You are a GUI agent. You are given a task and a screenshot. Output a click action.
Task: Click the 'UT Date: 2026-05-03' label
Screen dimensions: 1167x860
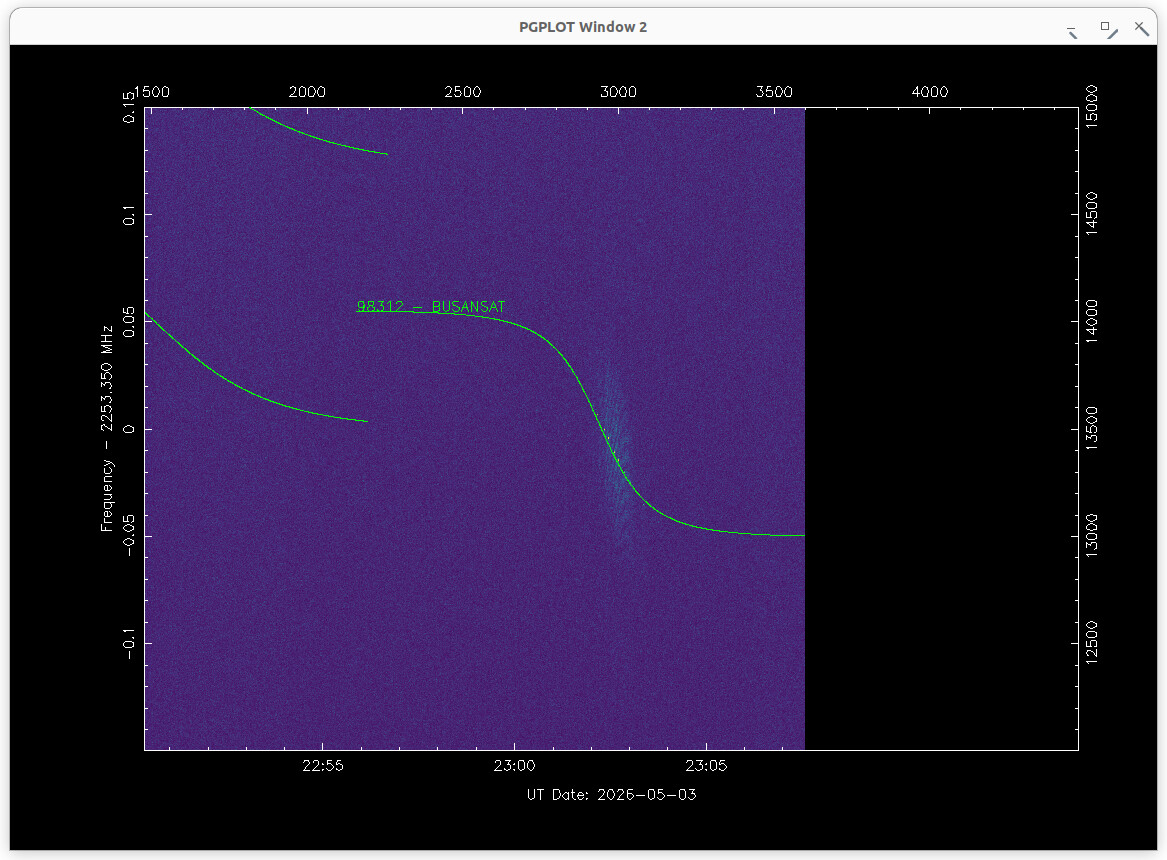click(612, 795)
